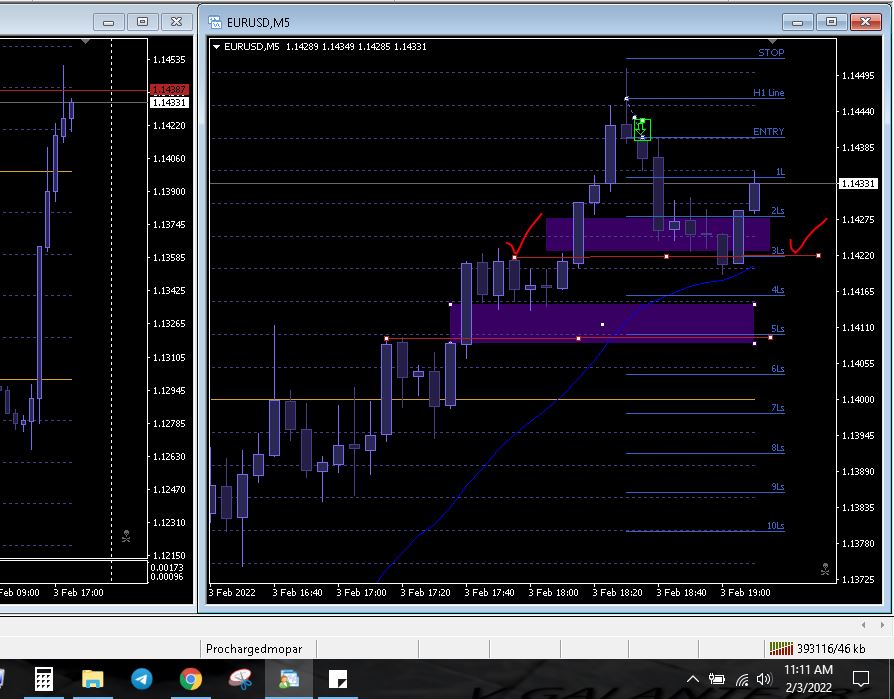
Task: Open the EURUSD,M5 chart dropdown triangle
Action: (217, 47)
